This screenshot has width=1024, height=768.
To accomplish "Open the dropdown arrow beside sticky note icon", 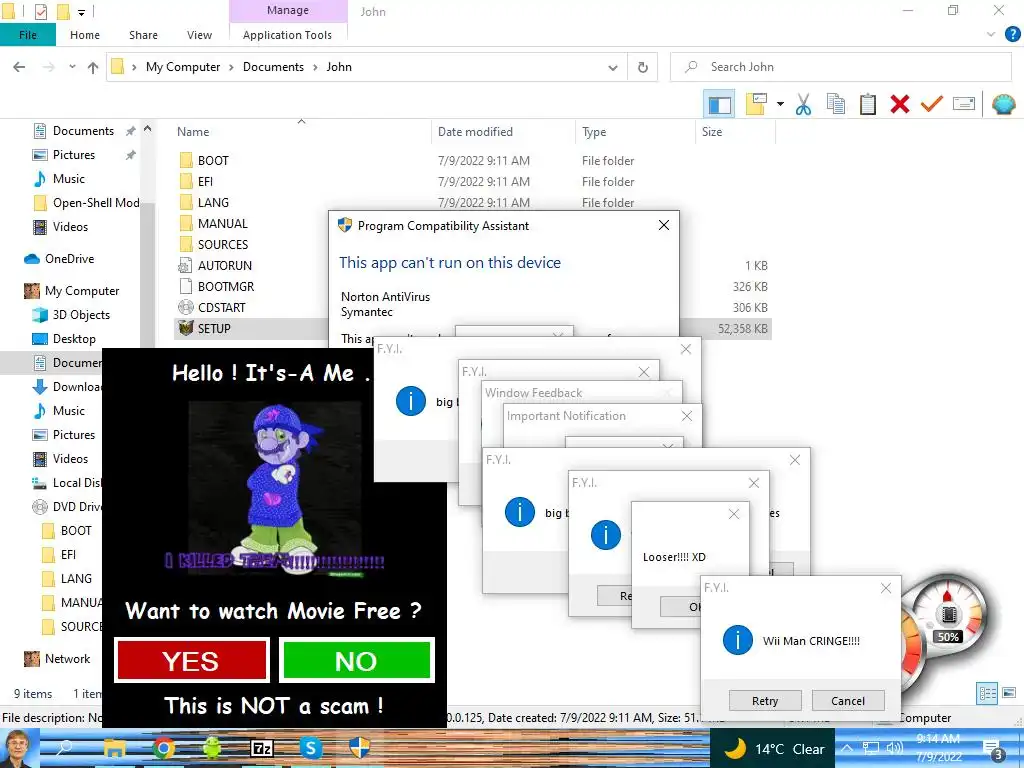I will [x=780, y=104].
